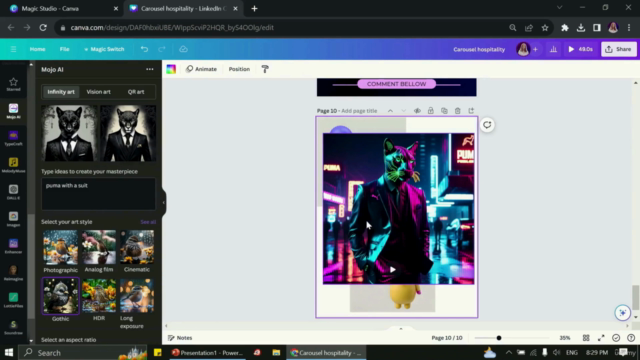The width and height of the screenshot is (640, 360).
Task: Open the File menu
Action: point(64,49)
